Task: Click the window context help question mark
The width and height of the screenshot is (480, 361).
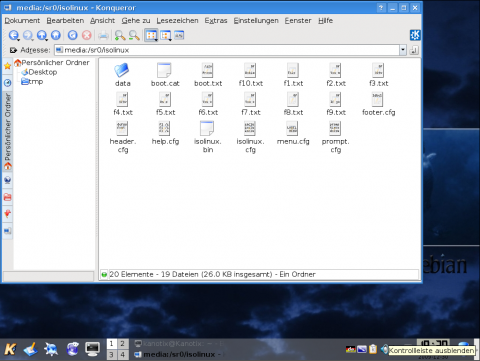Action: (381, 7)
